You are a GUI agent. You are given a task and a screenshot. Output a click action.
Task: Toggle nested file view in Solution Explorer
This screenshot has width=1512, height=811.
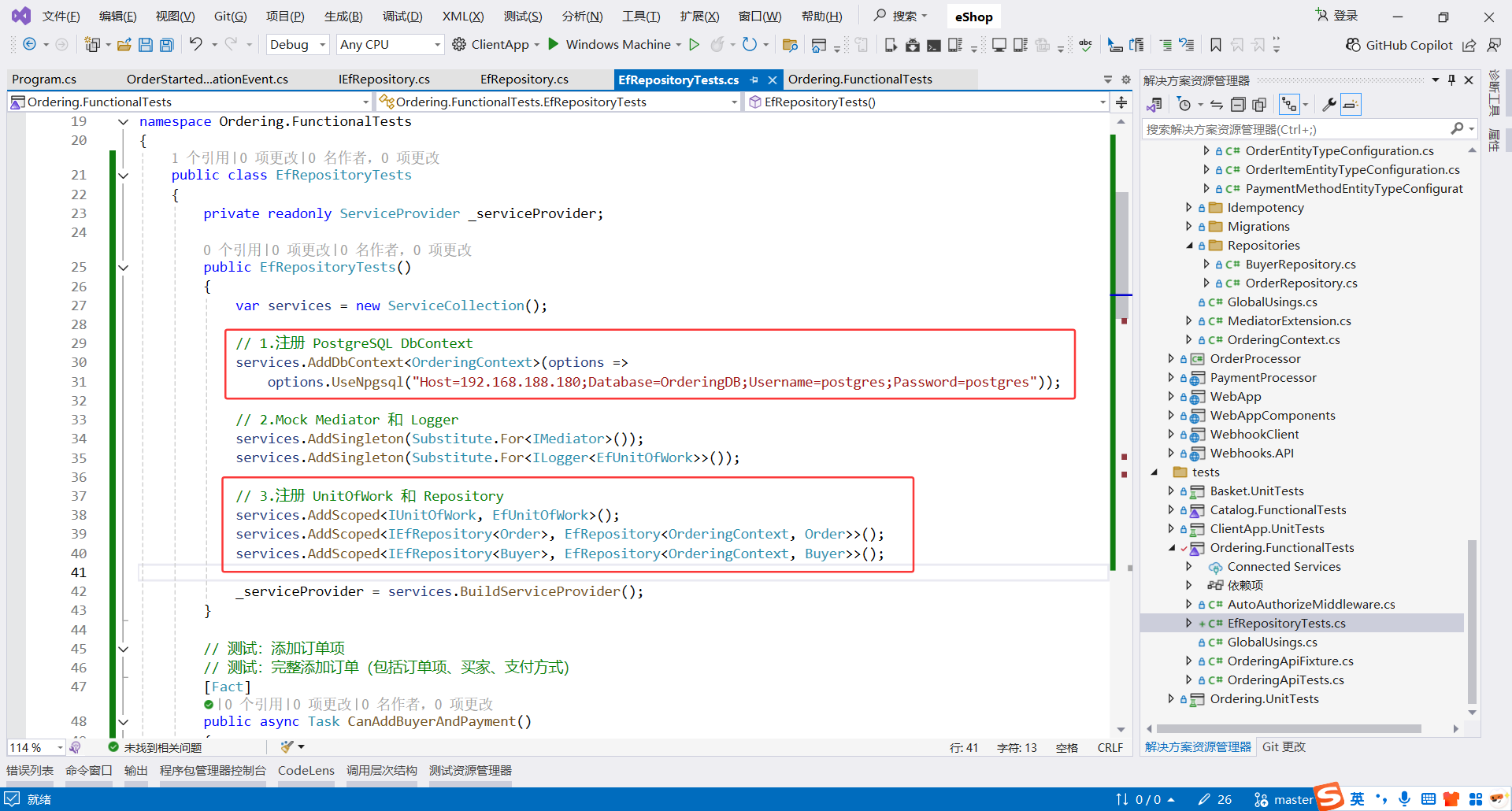[x=1289, y=104]
